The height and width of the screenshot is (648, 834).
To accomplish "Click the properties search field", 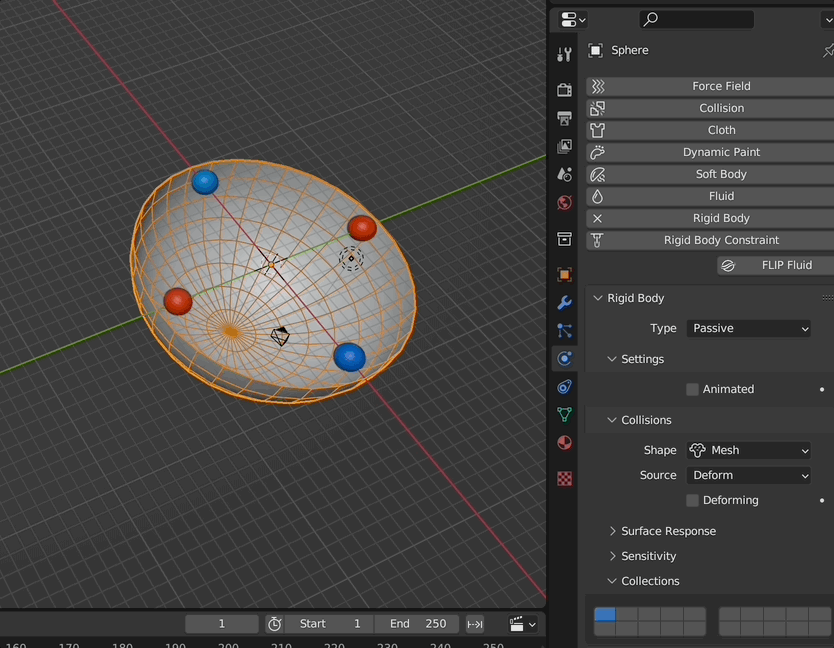I will (696, 20).
